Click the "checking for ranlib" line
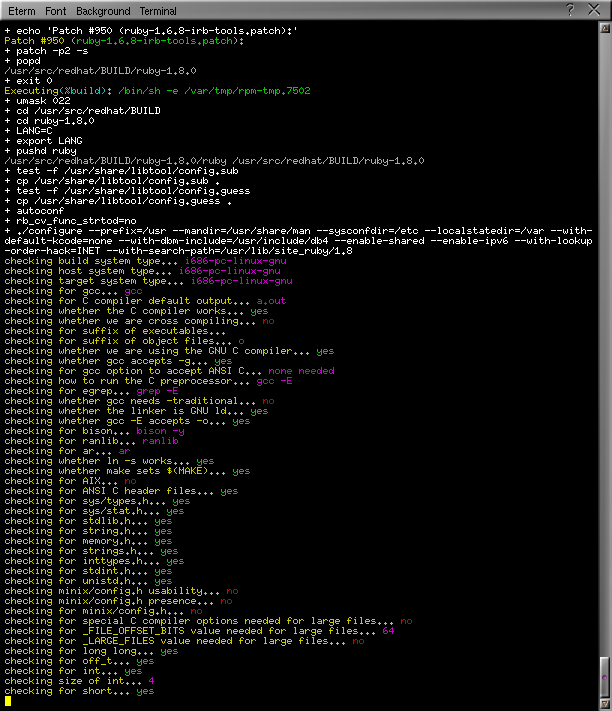This screenshot has width=612, height=711. pos(92,441)
